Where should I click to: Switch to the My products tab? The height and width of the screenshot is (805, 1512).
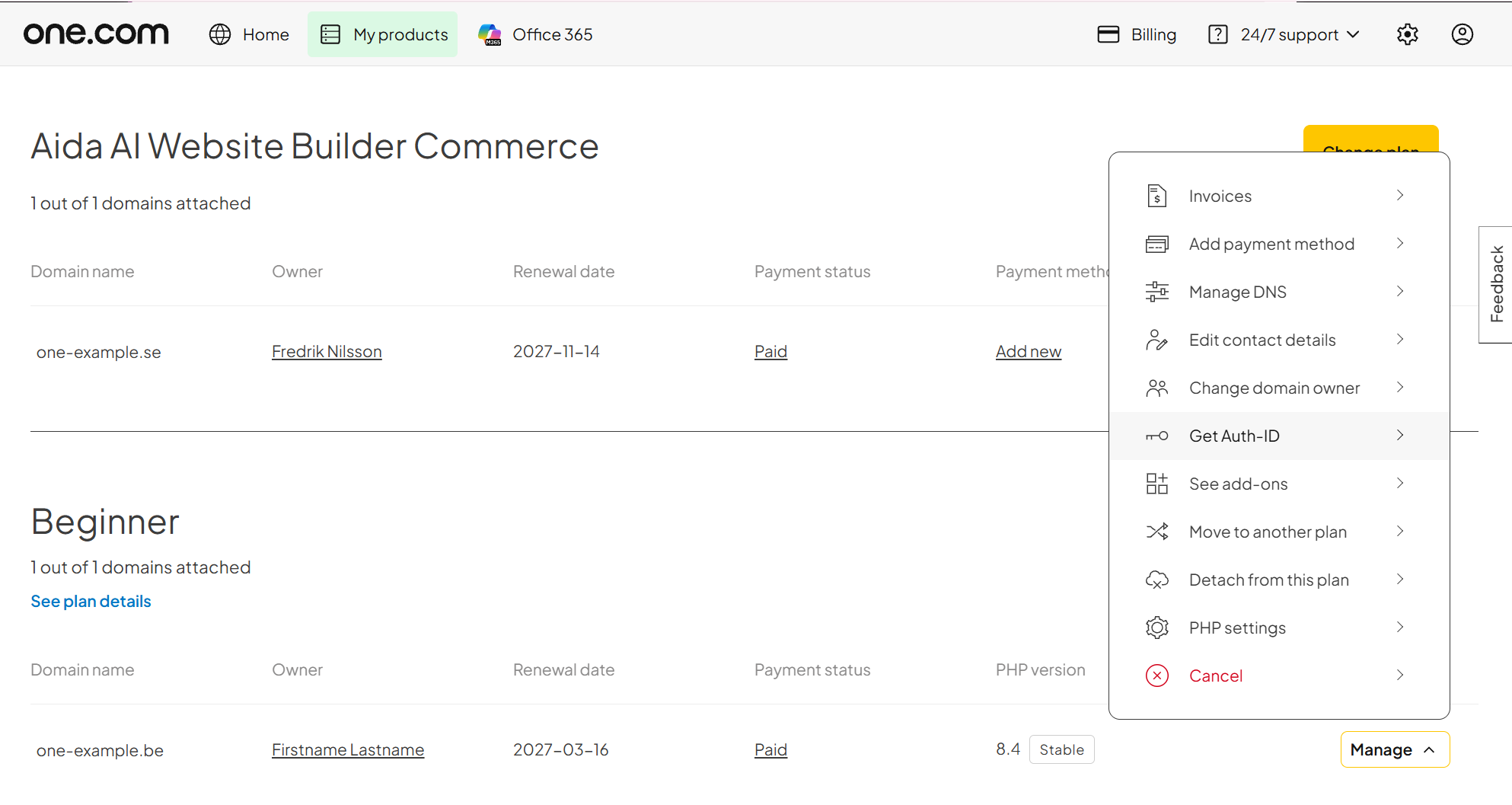click(383, 34)
